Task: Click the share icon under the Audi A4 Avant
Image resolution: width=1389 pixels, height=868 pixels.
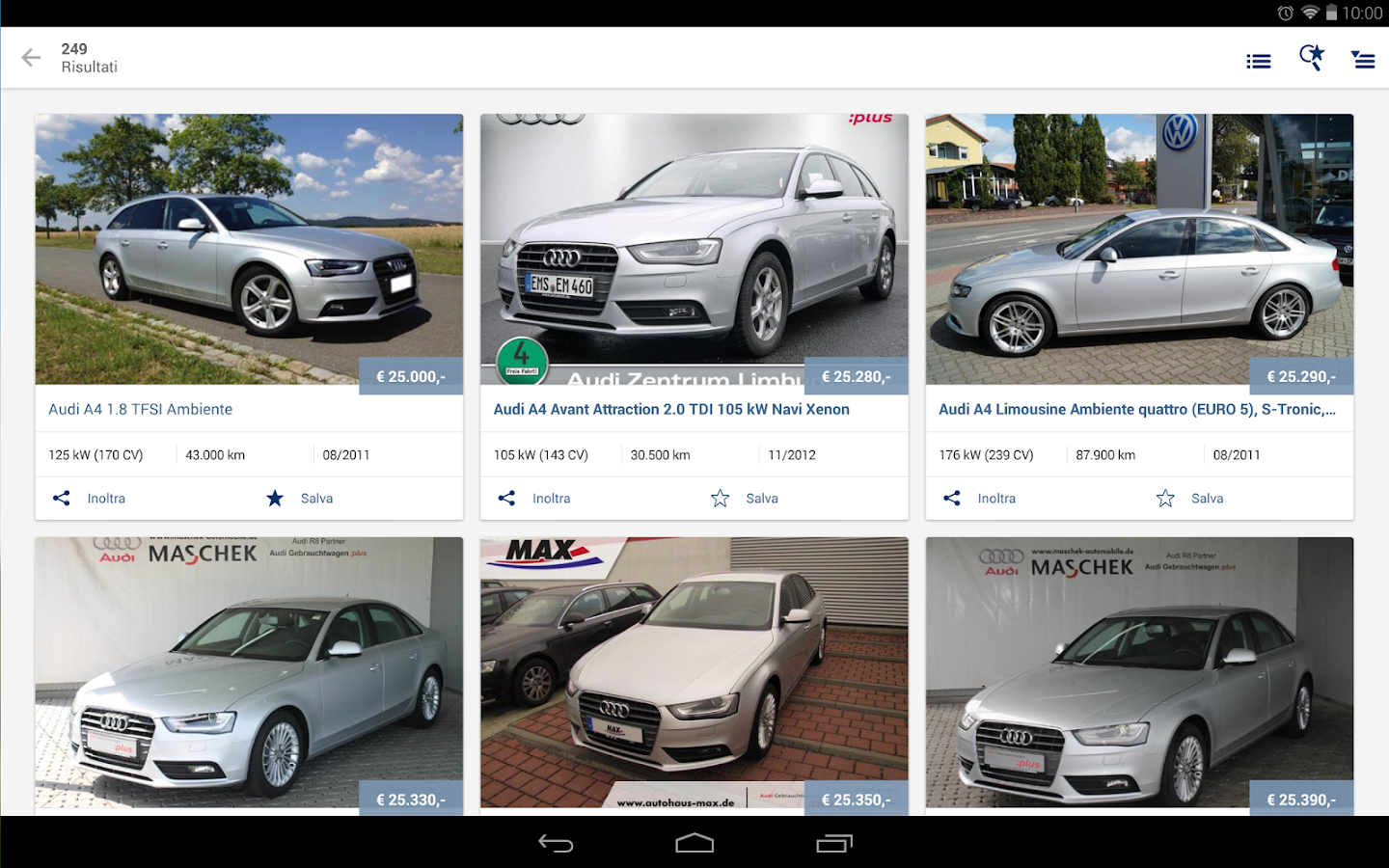Action: pyautogui.click(x=506, y=498)
